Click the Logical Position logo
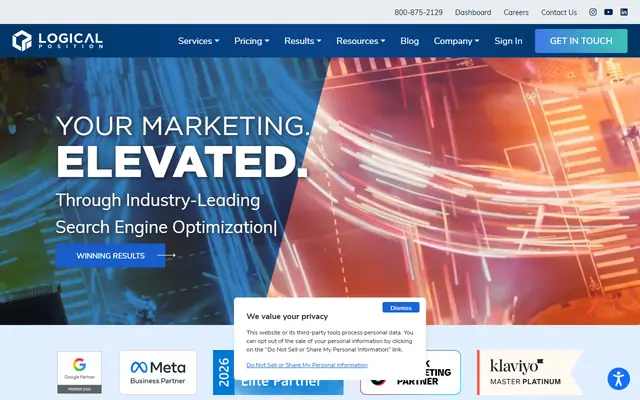The image size is (640, 400). (x=57, y=40)
